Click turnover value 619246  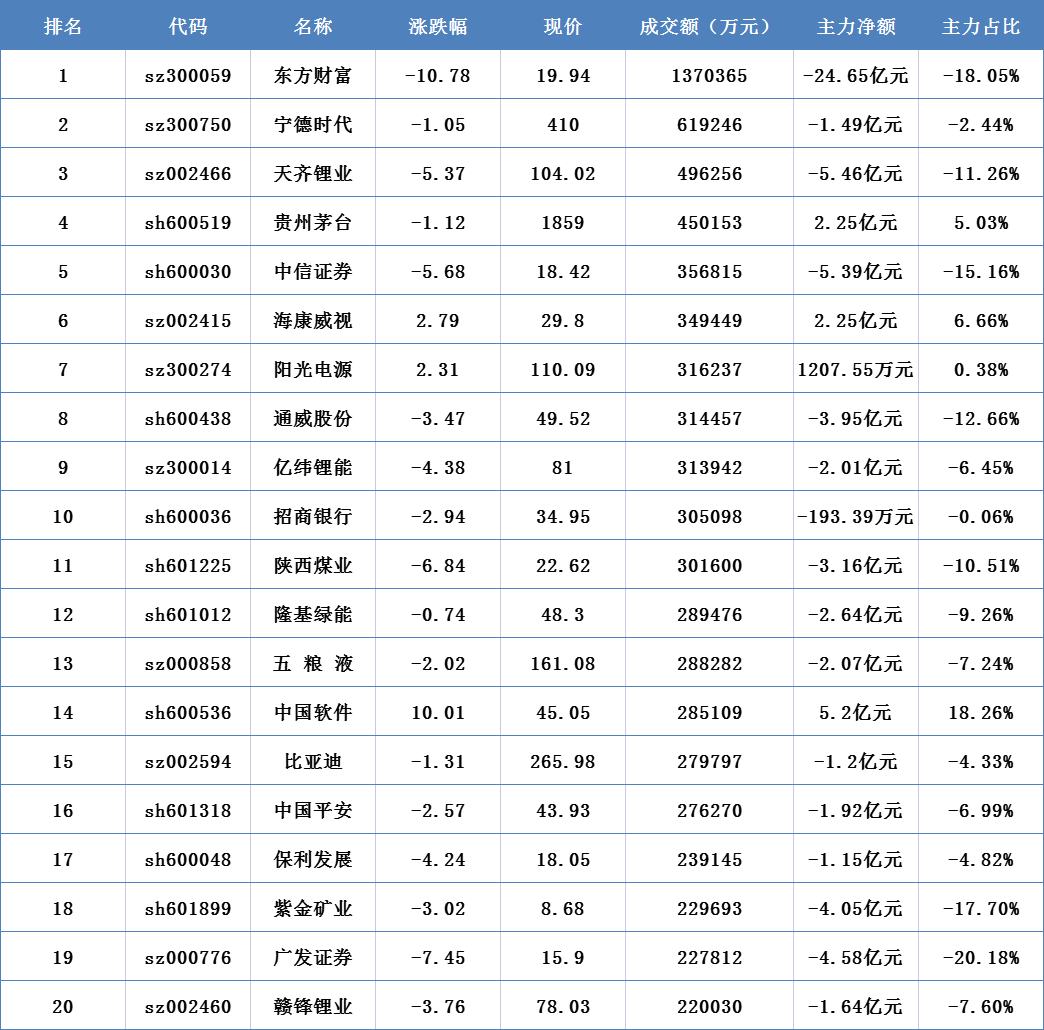tap(710, 125)
